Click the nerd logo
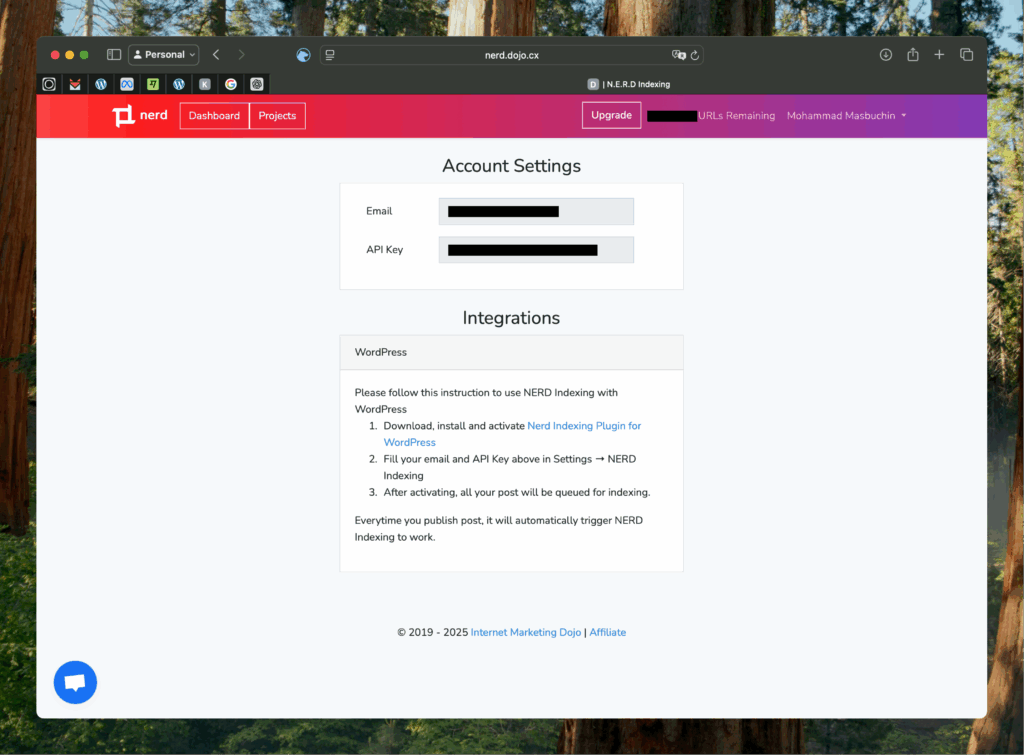Screen dimensions: 1024x755 140,116
